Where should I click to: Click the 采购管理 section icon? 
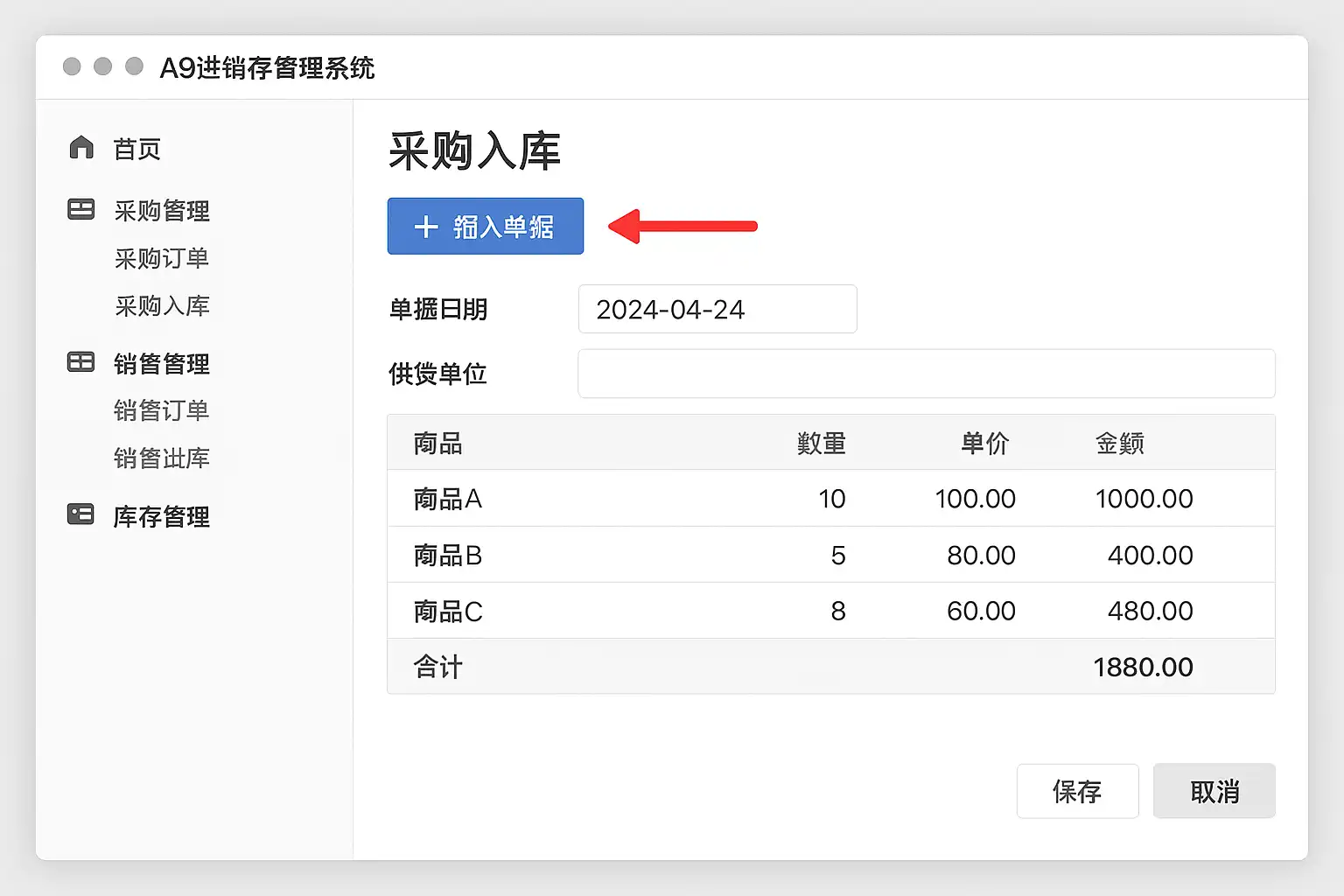(81, 210)
